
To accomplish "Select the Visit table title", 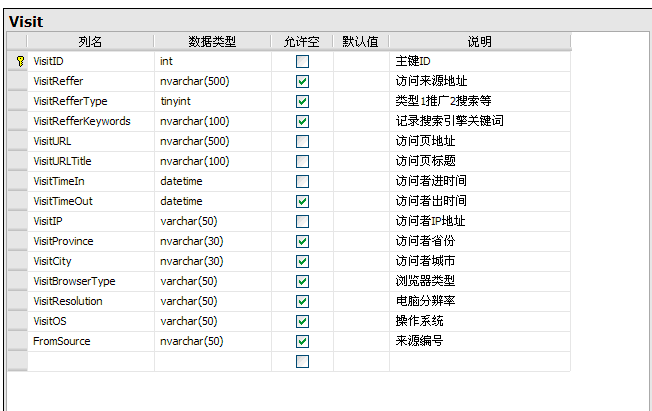I will (x=26, y=22).
